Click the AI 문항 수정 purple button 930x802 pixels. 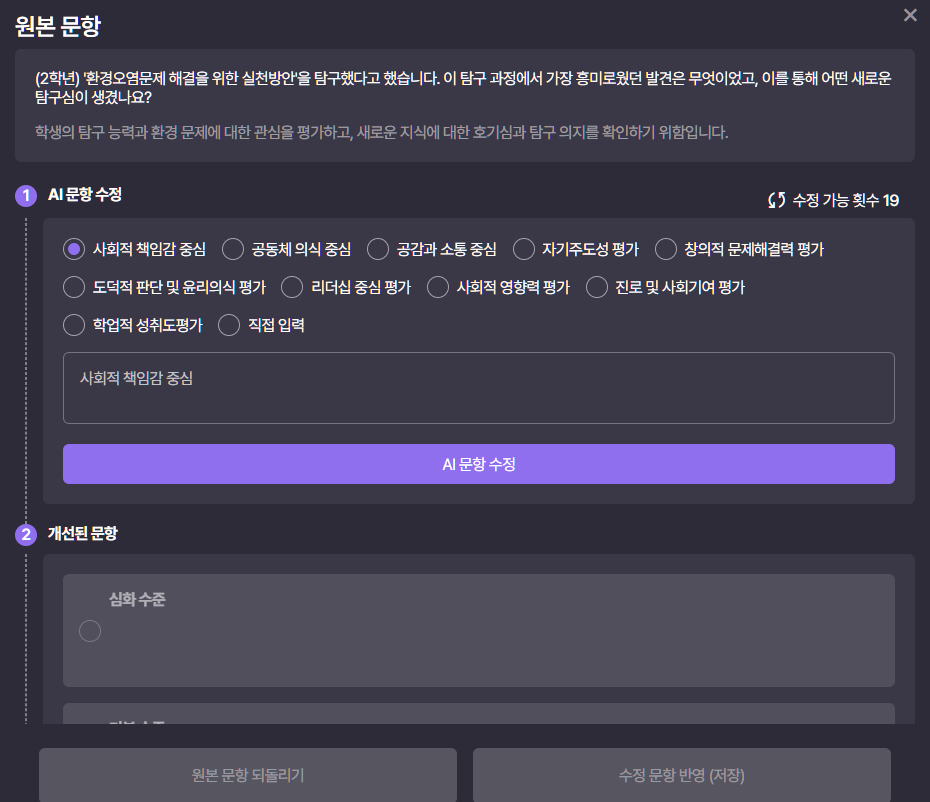click(x=478, y=463)
